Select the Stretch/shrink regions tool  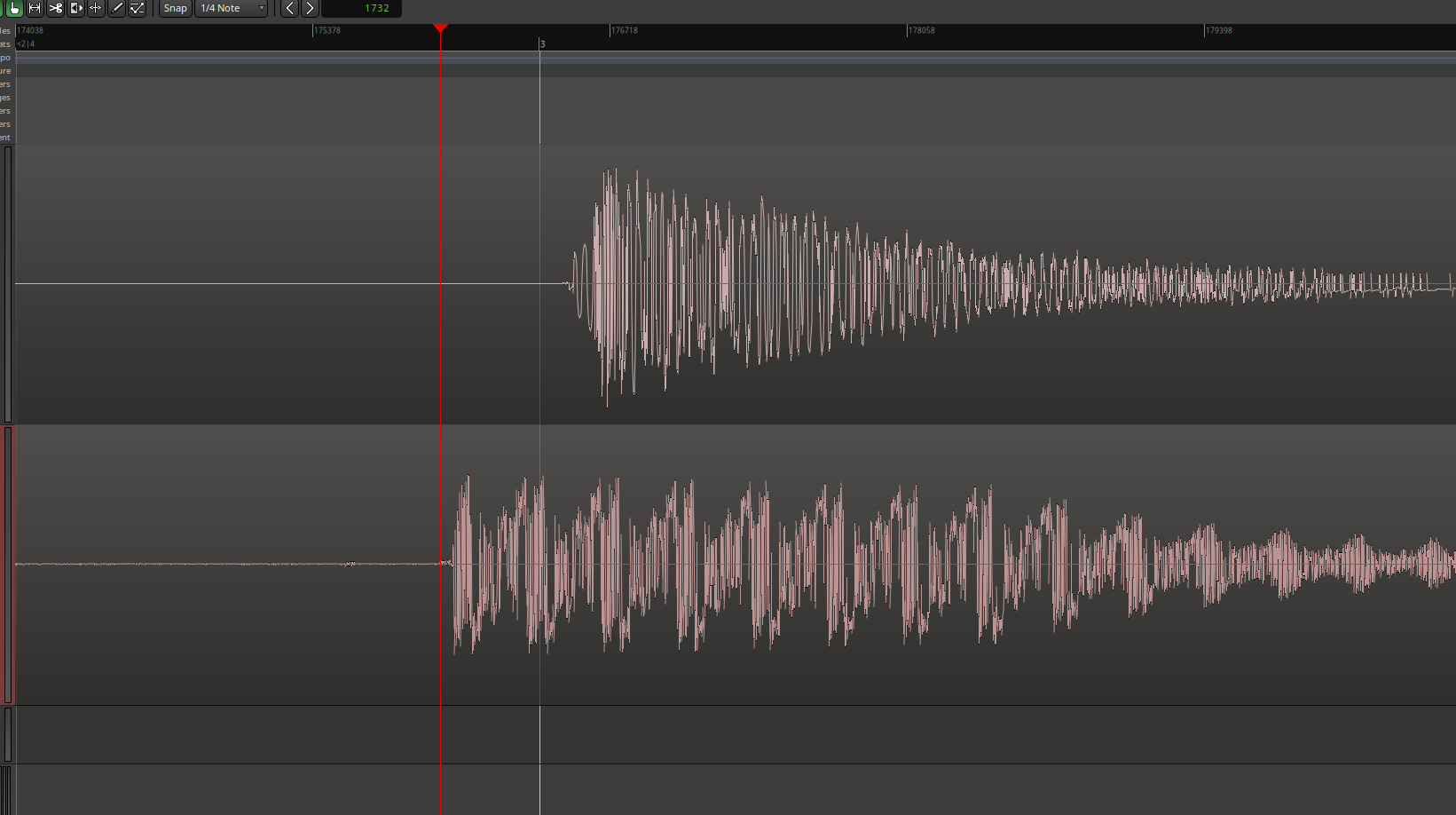point(96,8)
